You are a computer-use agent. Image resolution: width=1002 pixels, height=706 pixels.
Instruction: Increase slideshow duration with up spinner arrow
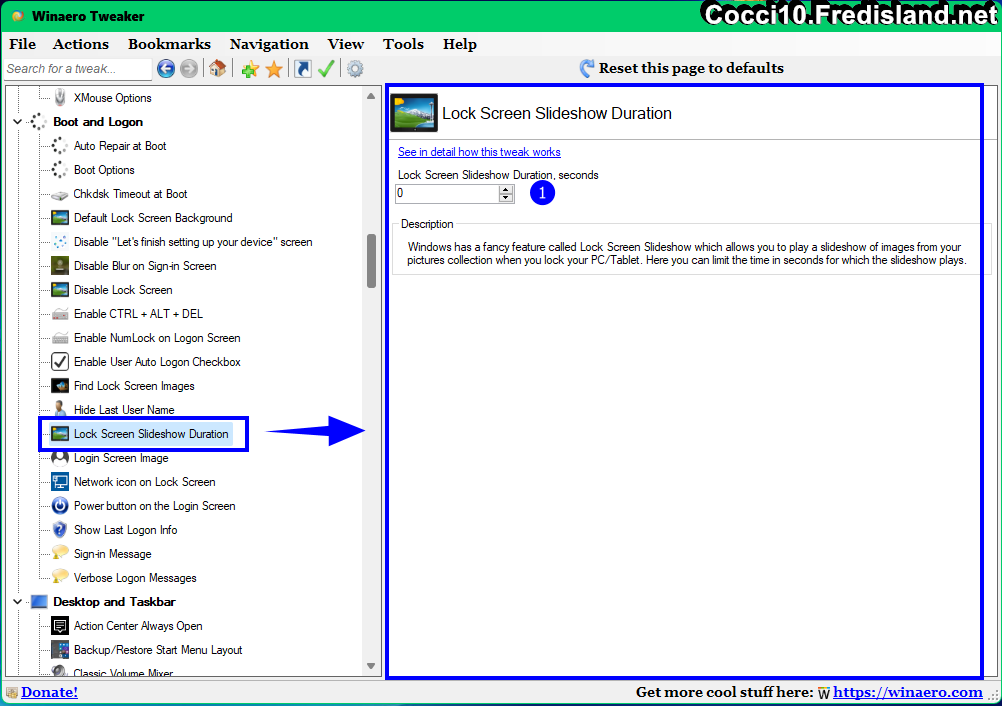click(x=506, y=190)
